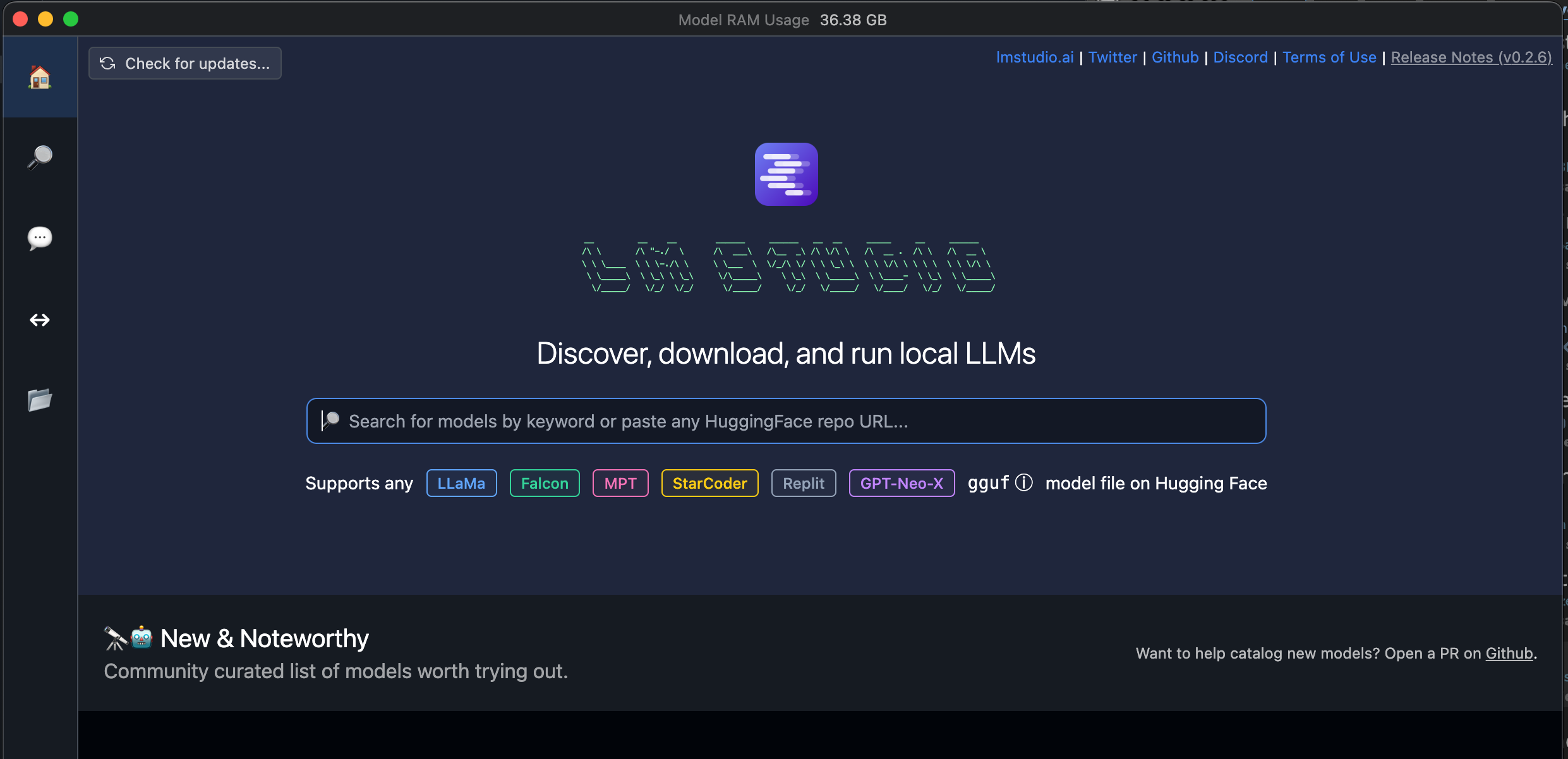
Task: Click Check for updates button
Action: (x=196, y=63)
